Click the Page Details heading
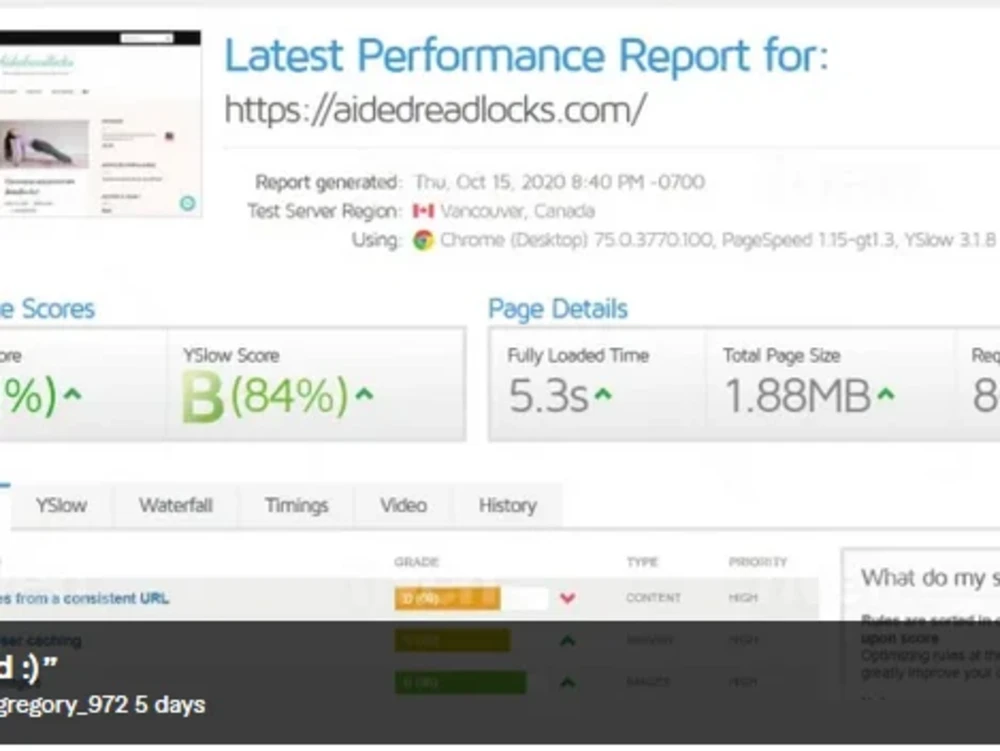 click(558, 309)
